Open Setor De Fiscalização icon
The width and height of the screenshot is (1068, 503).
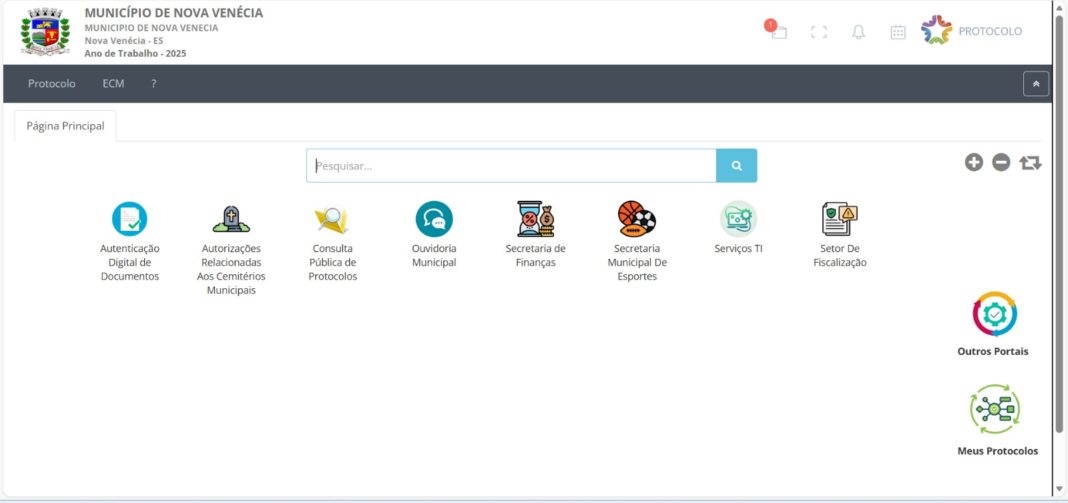point(840,219)
